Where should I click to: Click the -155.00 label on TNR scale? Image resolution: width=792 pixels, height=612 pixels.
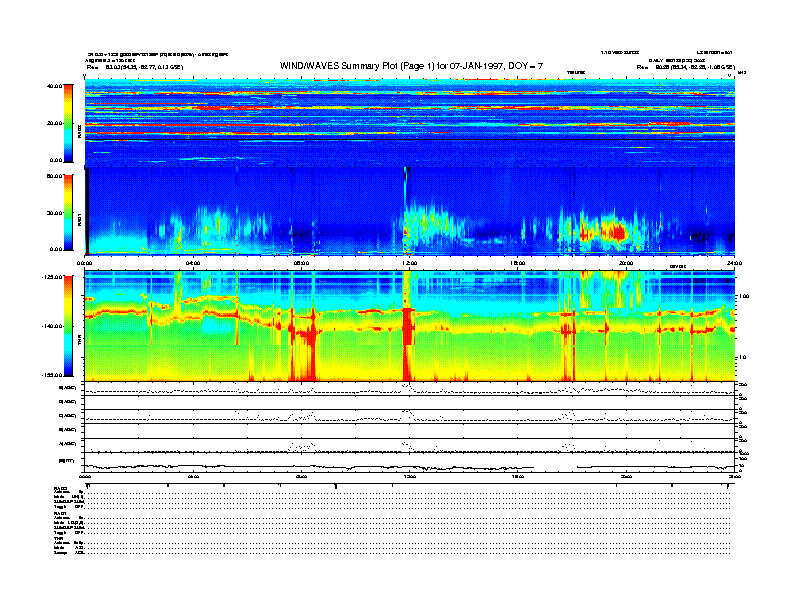[x=53, y=375]
